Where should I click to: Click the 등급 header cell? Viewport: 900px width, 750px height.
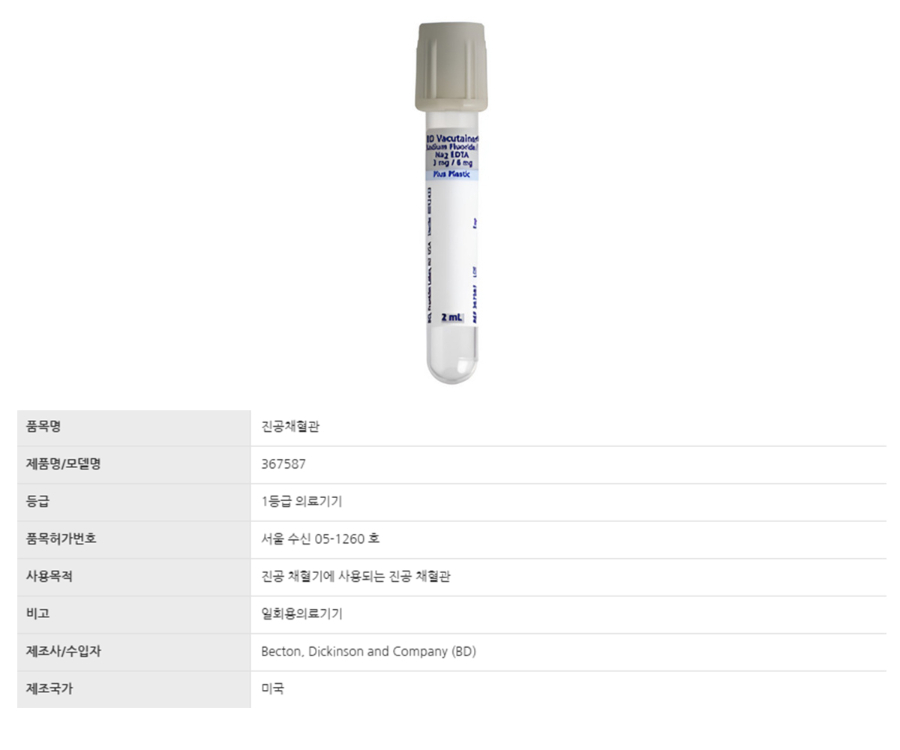134,502
